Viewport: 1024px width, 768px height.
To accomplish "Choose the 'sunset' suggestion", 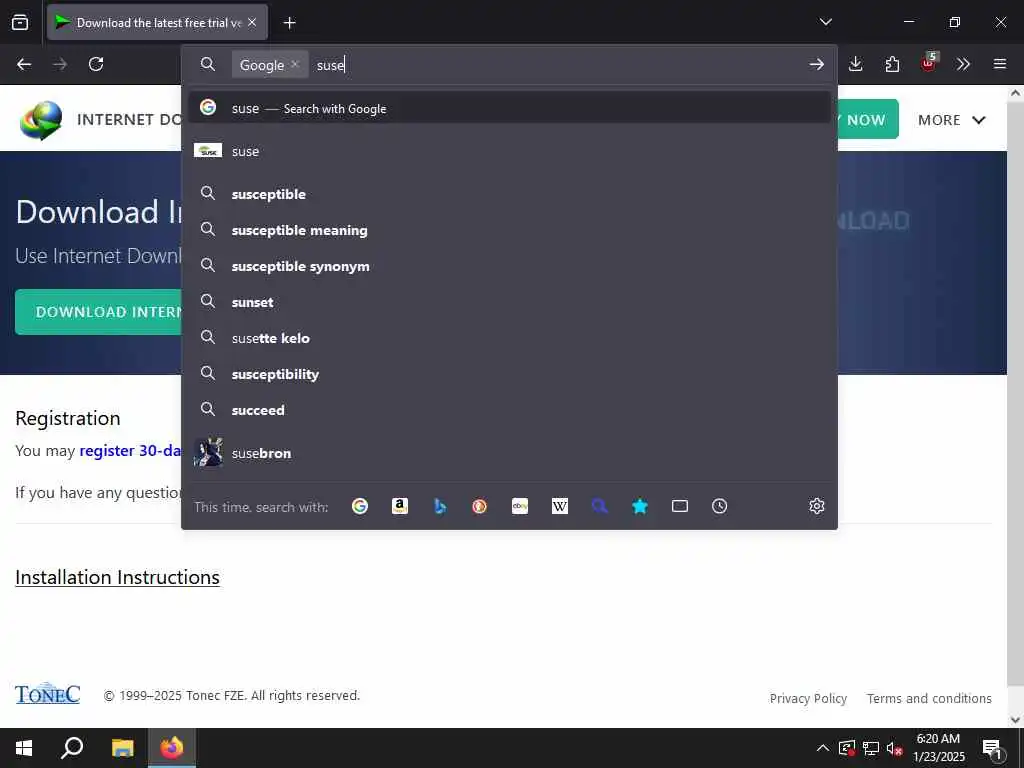I will pyautogui.click(x=509, y=302).
